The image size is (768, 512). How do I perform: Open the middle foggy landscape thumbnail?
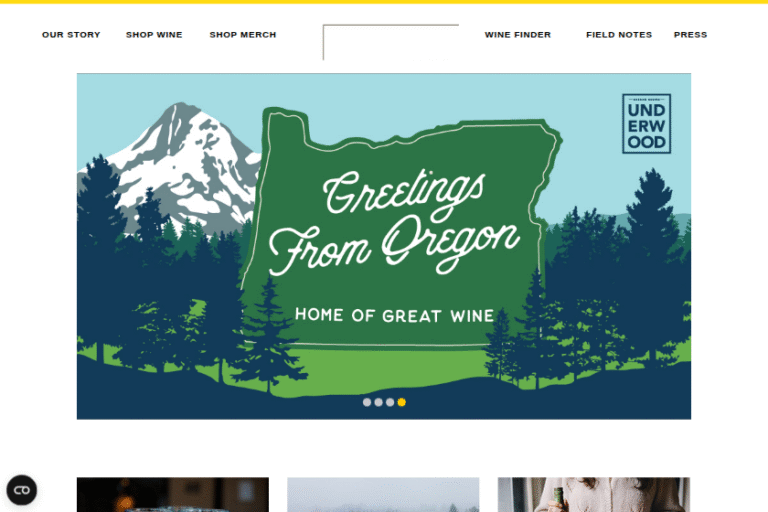pyautogui.click(x=383, y=495)
